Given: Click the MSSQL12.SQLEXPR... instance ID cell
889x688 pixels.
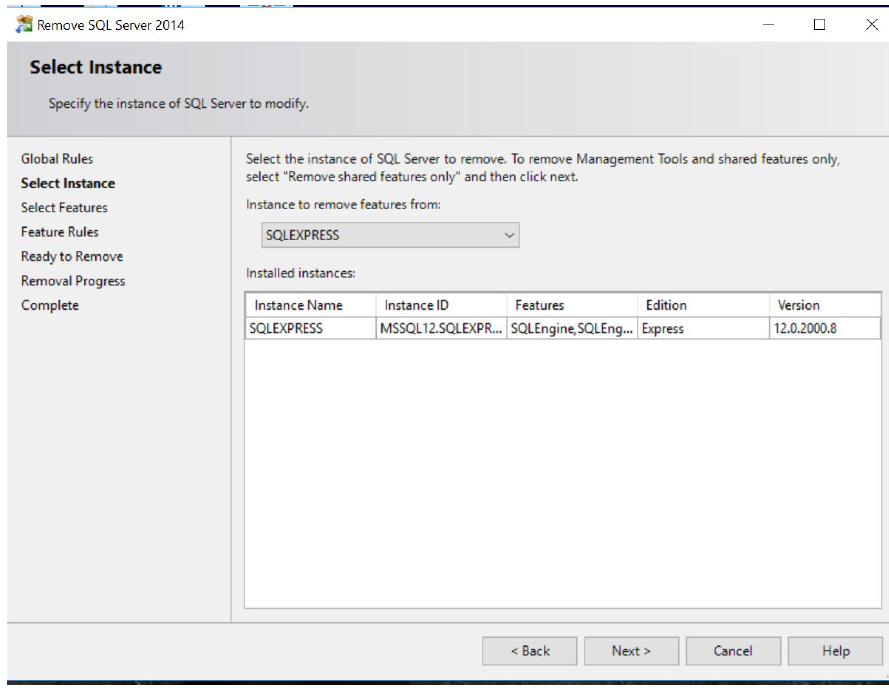Looking at the screenshot, I should 441,328.
